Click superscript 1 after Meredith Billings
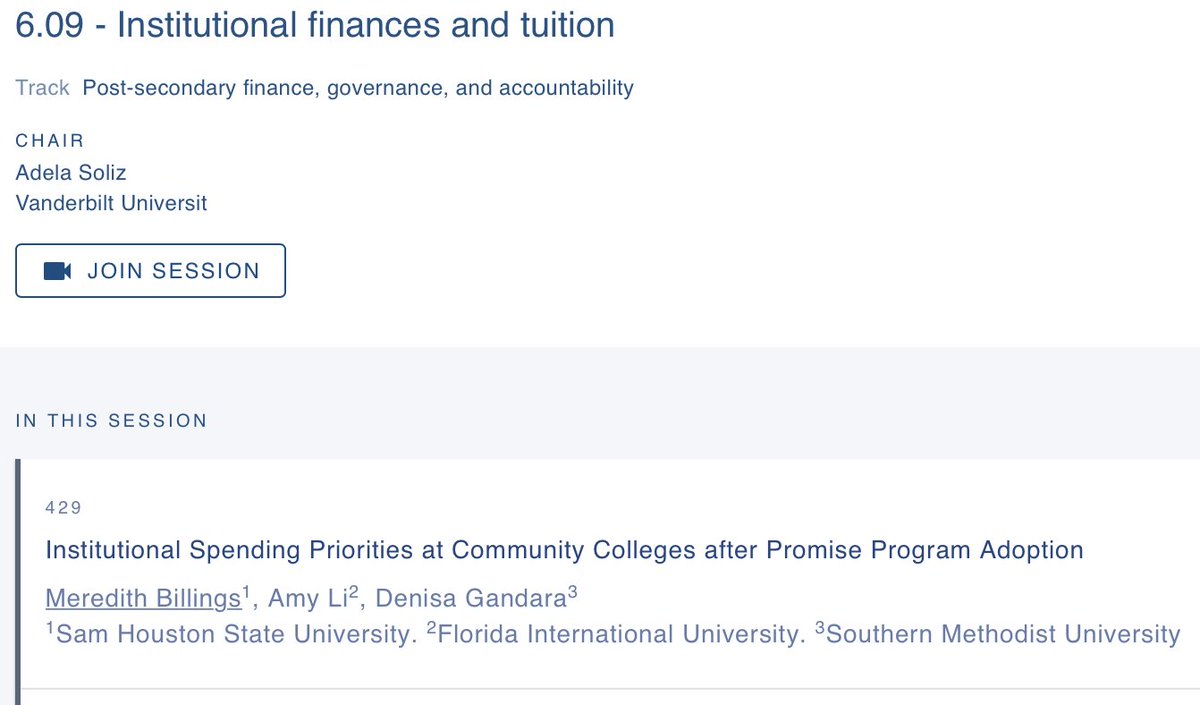This screenshot has width=1200, height=705. point(246,592)
